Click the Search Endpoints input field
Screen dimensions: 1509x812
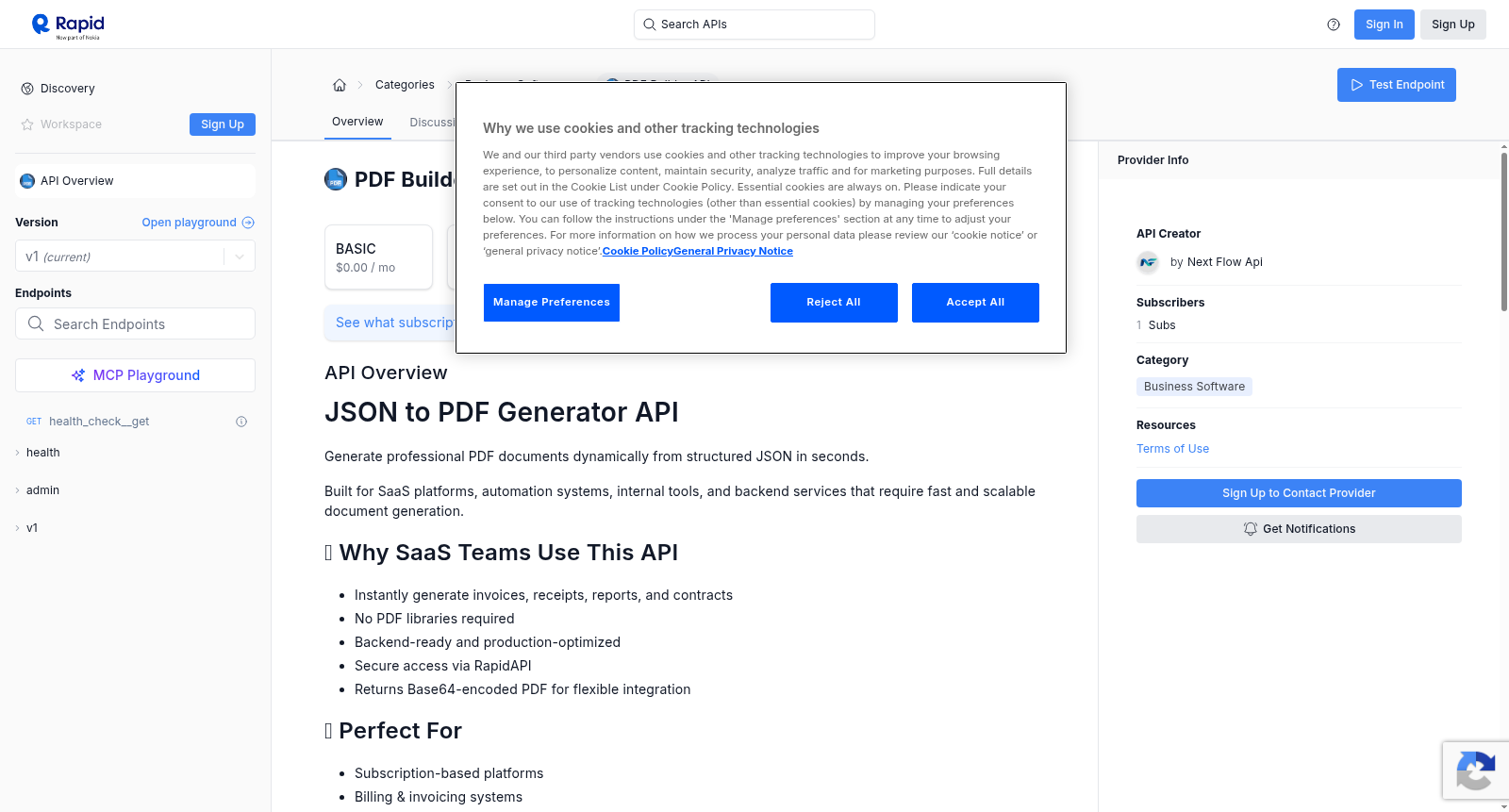pos(135,323)
